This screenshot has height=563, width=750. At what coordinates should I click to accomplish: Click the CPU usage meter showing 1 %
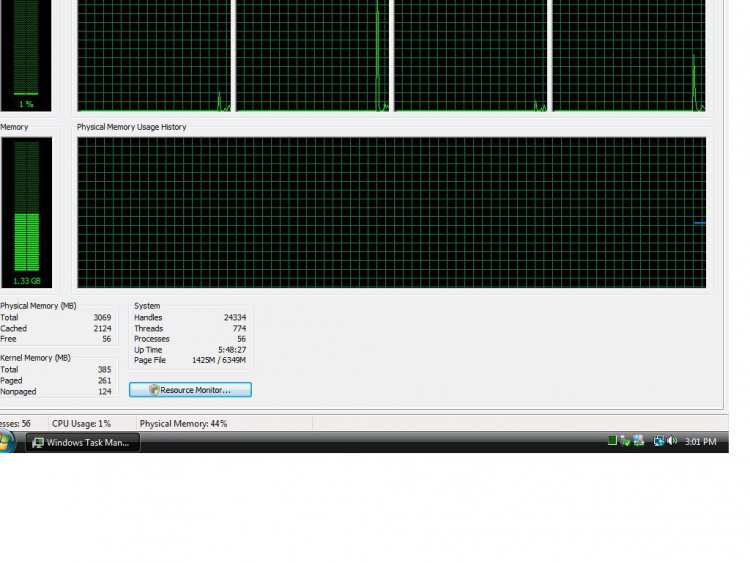pos(26,55)
